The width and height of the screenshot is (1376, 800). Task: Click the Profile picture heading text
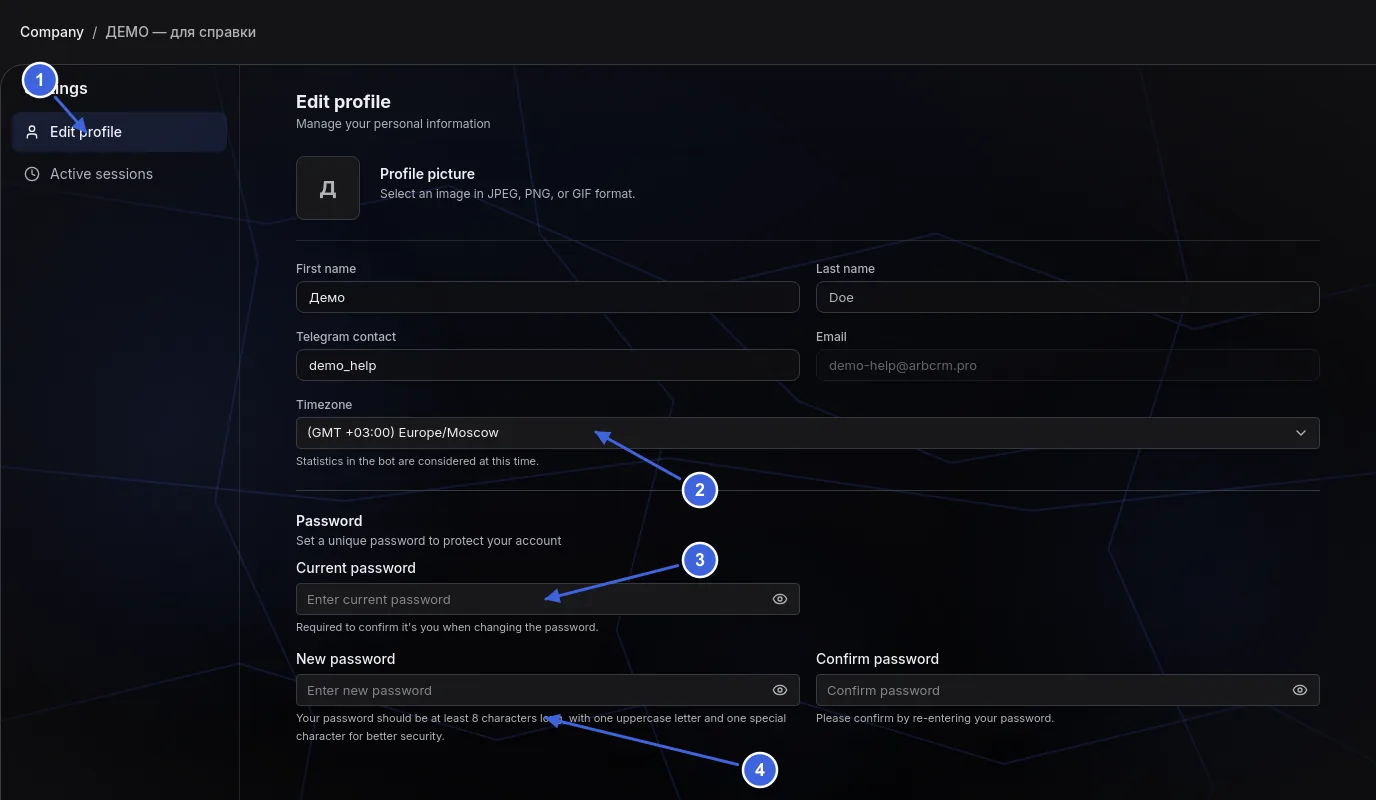click(427, 174)
